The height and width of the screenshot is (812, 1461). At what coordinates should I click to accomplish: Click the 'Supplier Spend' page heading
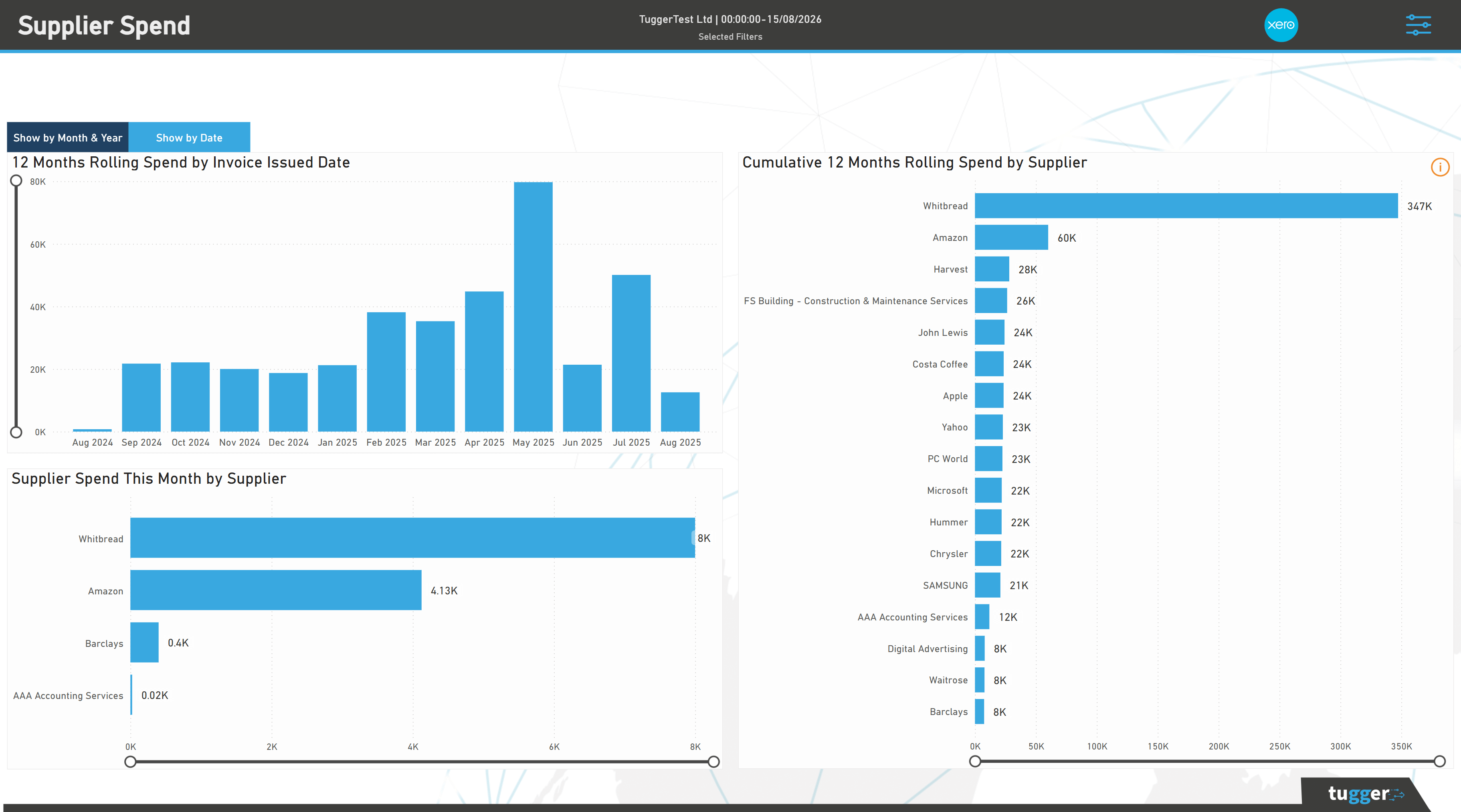[x=104, y=26]
